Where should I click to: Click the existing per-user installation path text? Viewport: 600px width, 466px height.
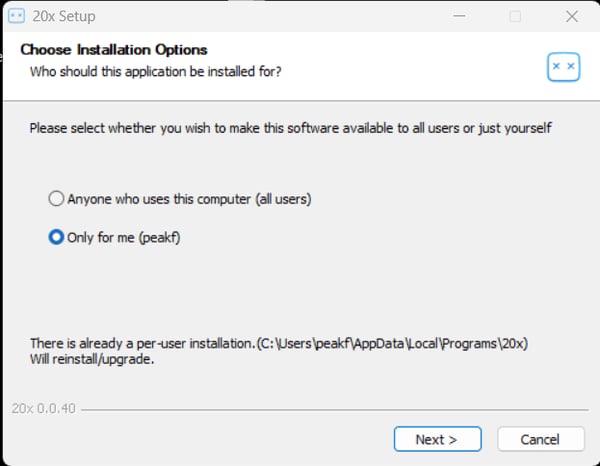tap(278, 343)
